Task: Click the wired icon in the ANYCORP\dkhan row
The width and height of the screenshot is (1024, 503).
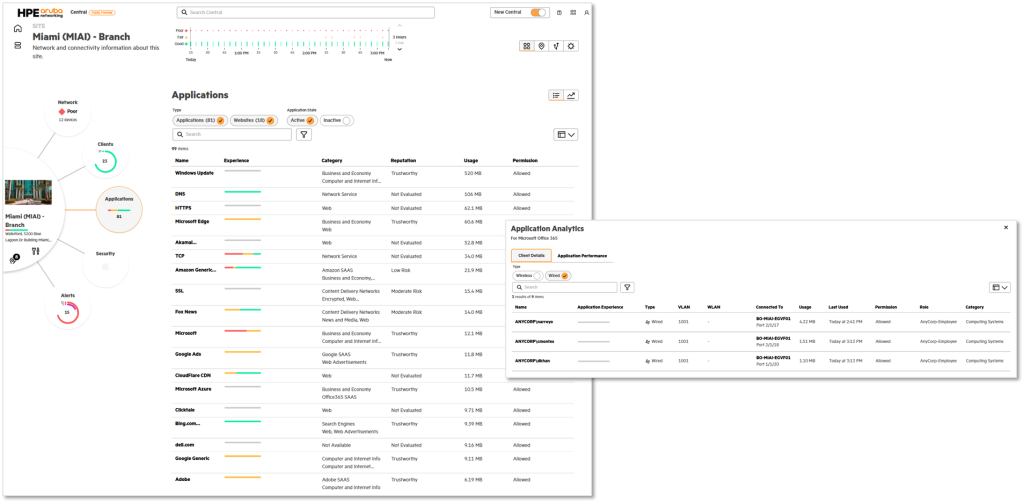Action: [647, 361]
